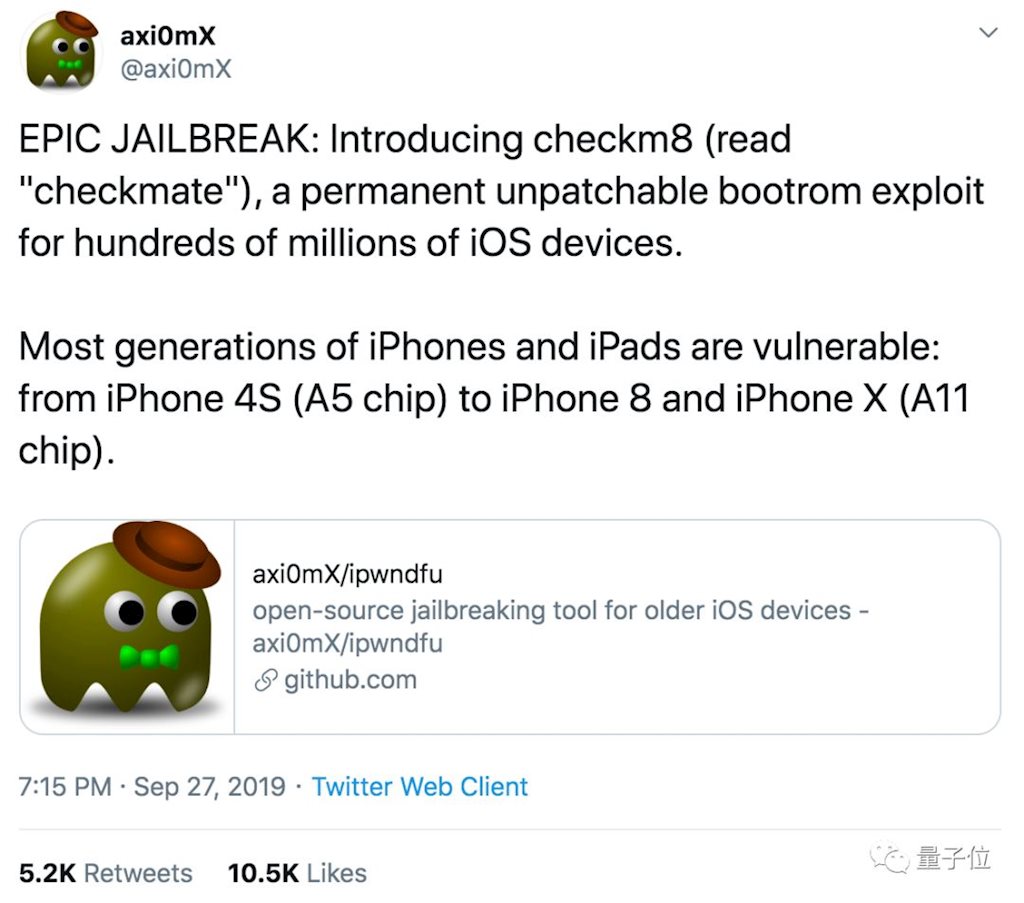Open the 7:15 PM Sep 27, 2019 timestamp
The height and width of the screenshot is (903, 1024).
152,786
